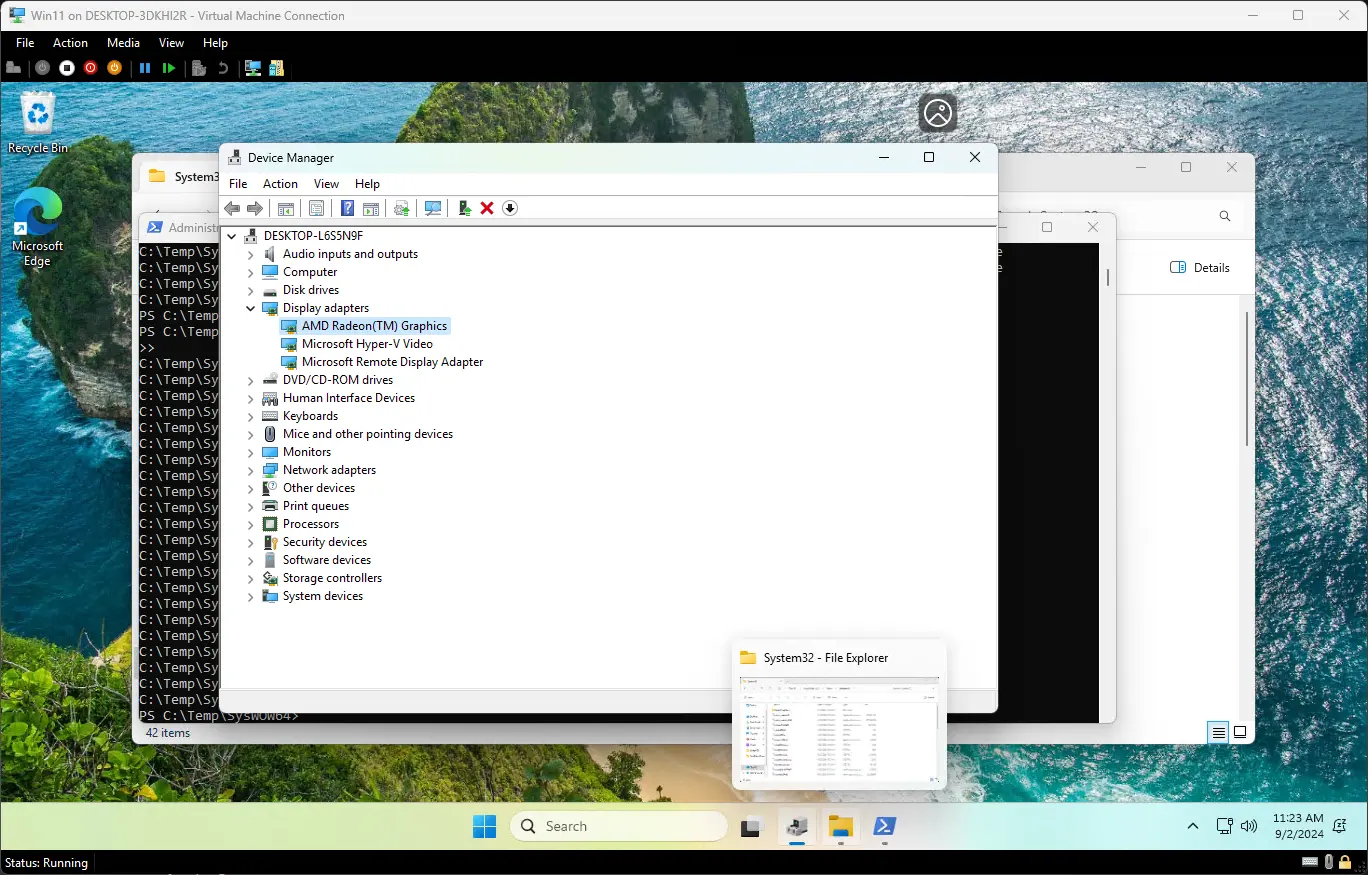Select AMD Radeon(TM) Graphics adapter

pyautogui.click(x=375, y=326)
